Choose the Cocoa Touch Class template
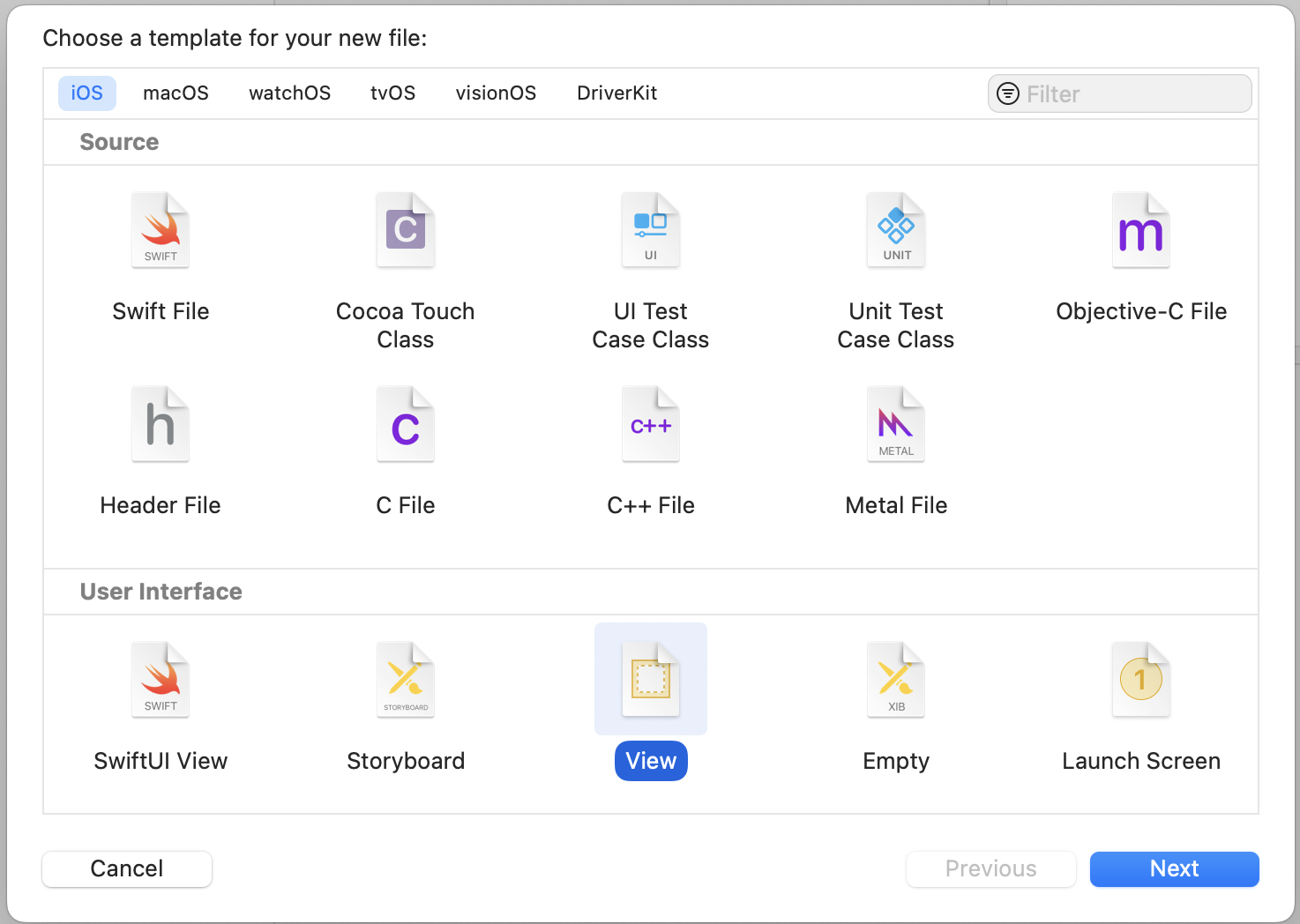Image resolution: width=1300 pixels, height=924 pixels. [x=406, y=231]
